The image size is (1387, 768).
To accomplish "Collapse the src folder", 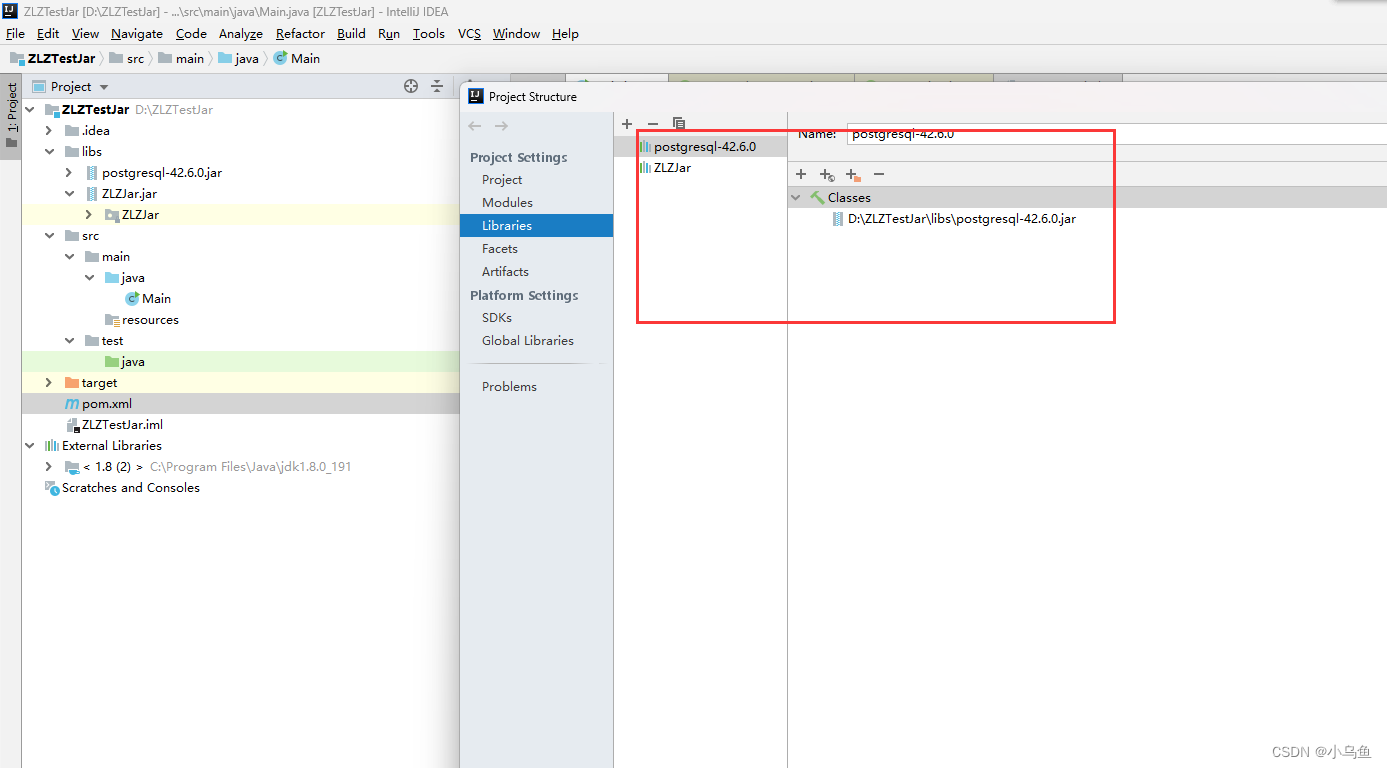I will (49, 236).
